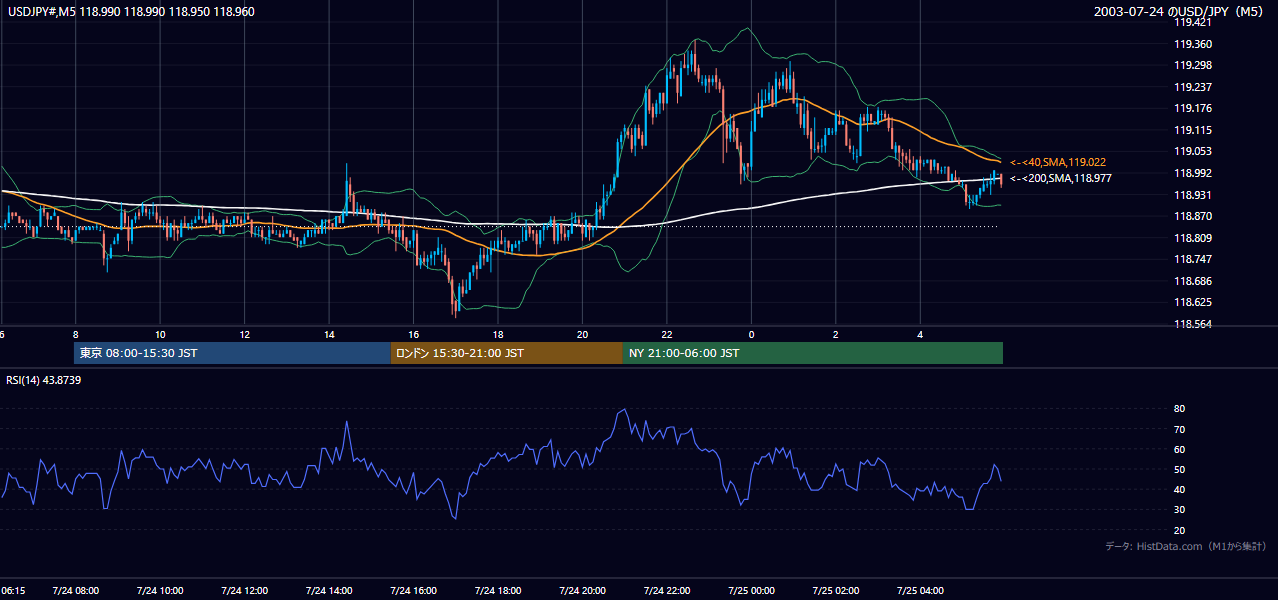The height and width of the screenshot is (600, 1278).
Task: Click the 119.421 price axis label
Action: click(1193, 22)
